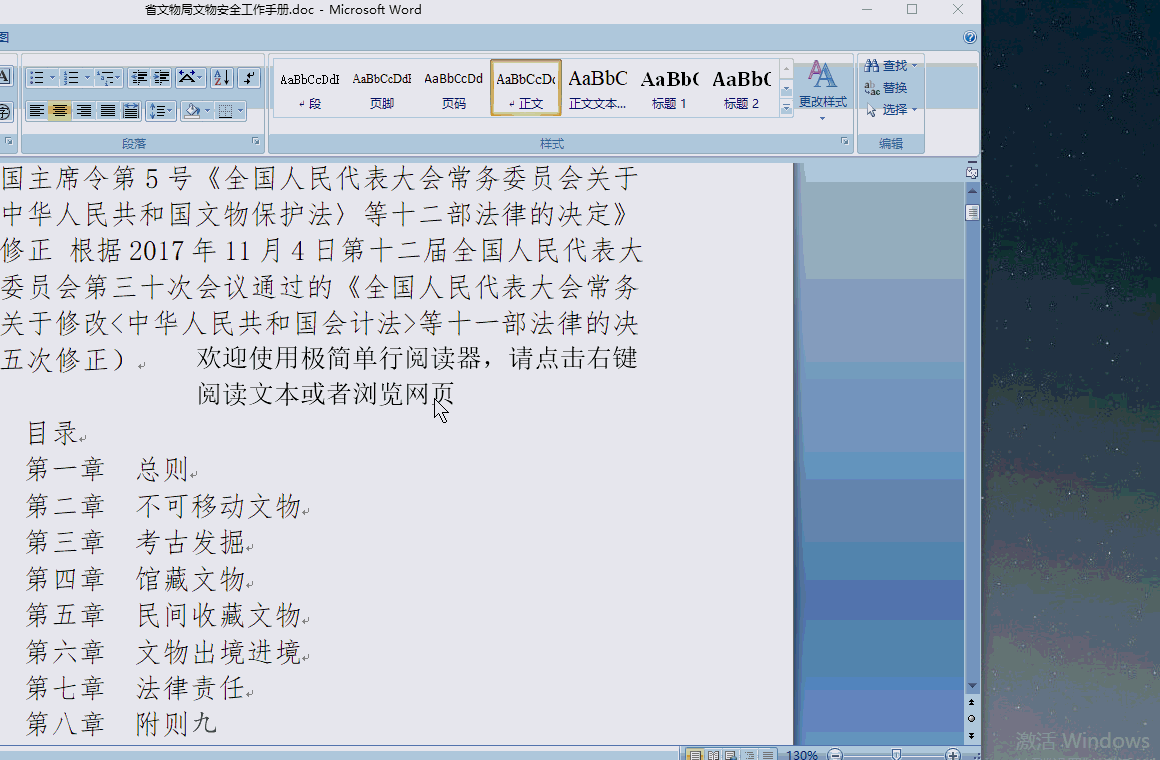Apply the 页脚 style
This screenshot has height=760, width=1160.
click(x=382, y=88)
